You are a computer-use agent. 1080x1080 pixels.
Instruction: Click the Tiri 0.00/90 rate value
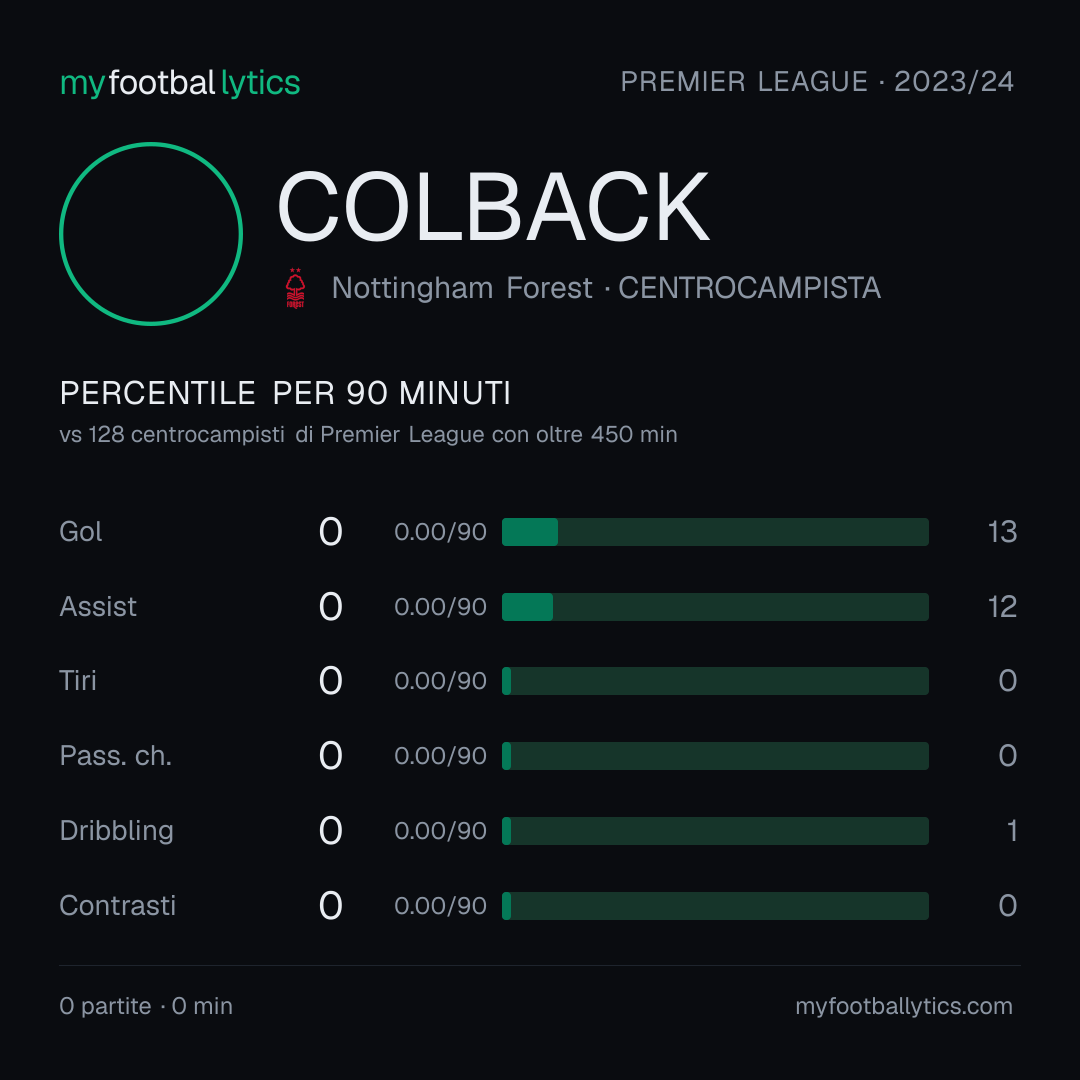click(x=440, y=681)
